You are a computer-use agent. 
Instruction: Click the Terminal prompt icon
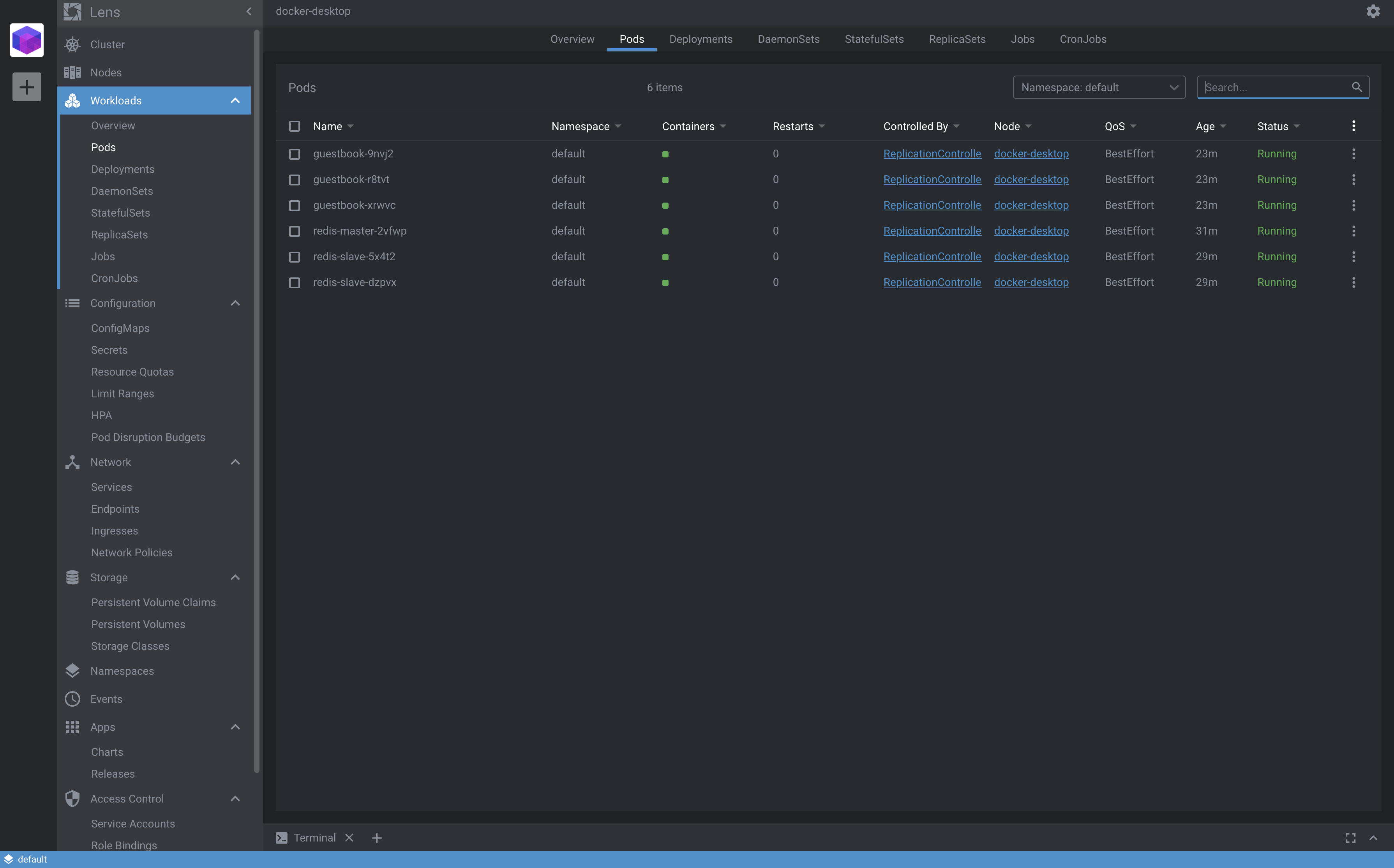point(281,838)
